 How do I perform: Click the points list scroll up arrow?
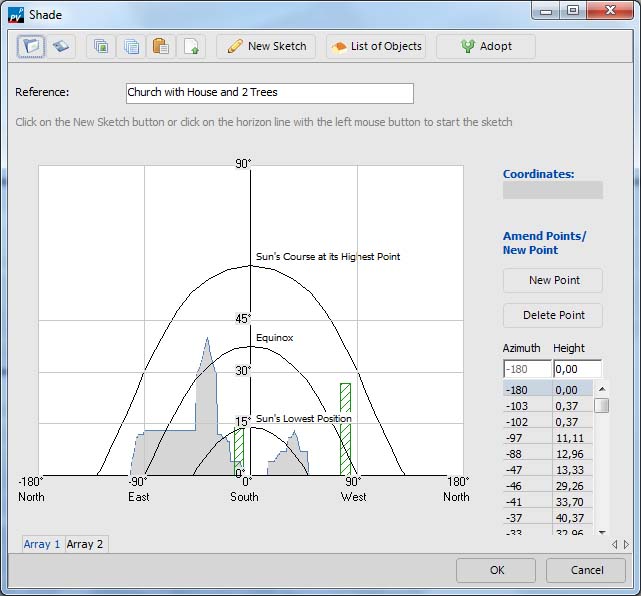pos(602,389)
